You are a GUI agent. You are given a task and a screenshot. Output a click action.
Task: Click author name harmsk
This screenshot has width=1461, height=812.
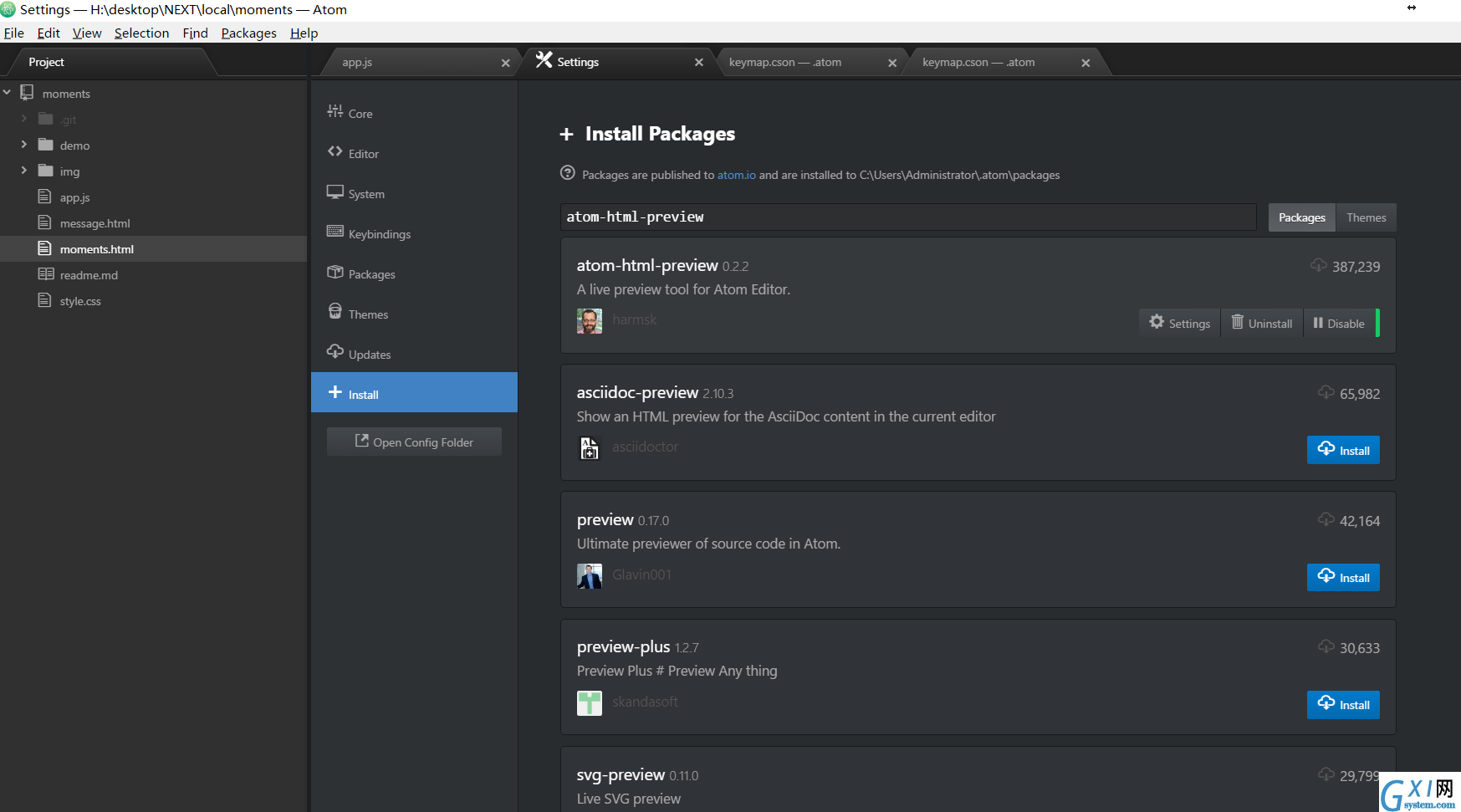click(x=634, y=319)
